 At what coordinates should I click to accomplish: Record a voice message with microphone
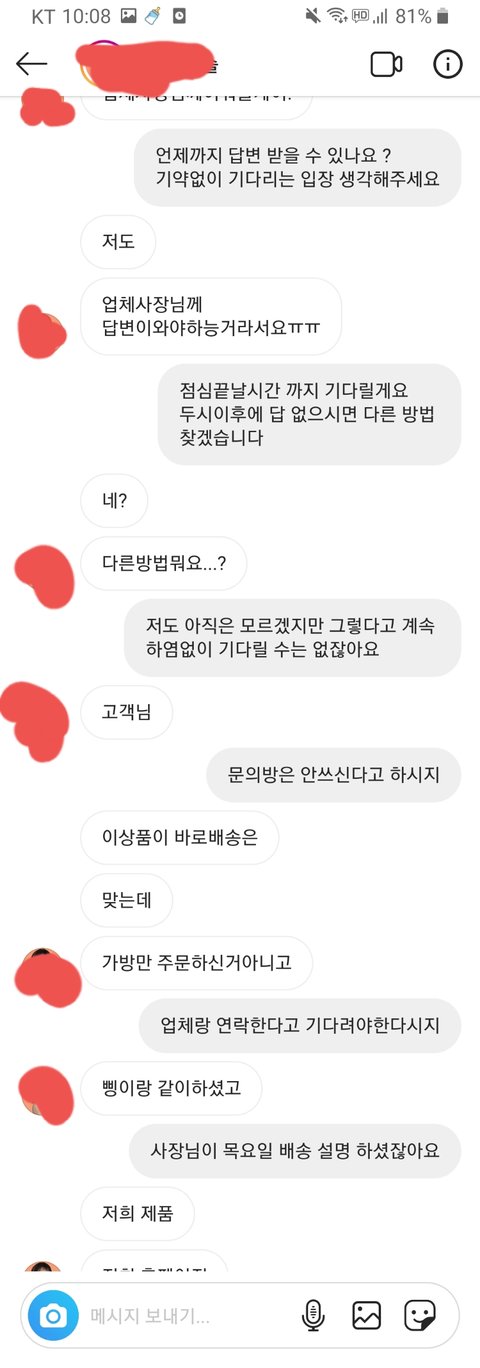[x=313, y=1315]
